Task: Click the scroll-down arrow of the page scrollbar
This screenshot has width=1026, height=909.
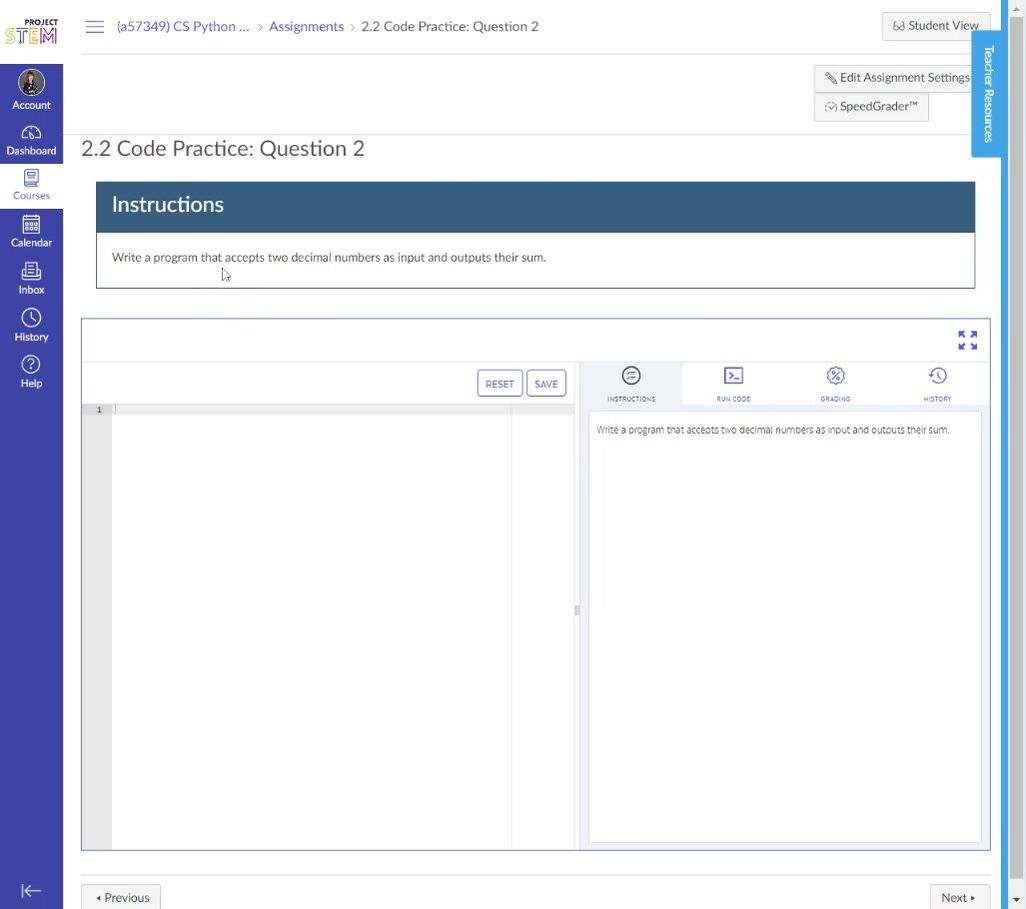Action: [x=1016, y=901]
